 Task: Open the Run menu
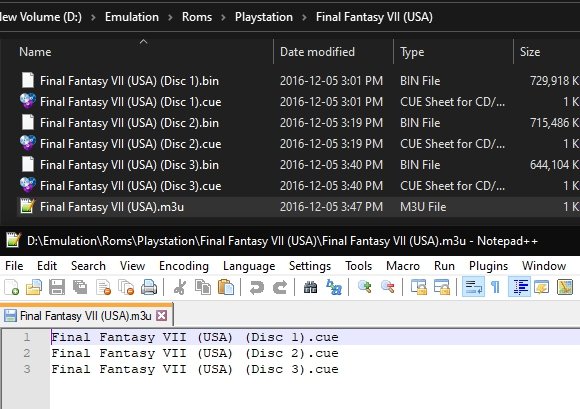444,266
